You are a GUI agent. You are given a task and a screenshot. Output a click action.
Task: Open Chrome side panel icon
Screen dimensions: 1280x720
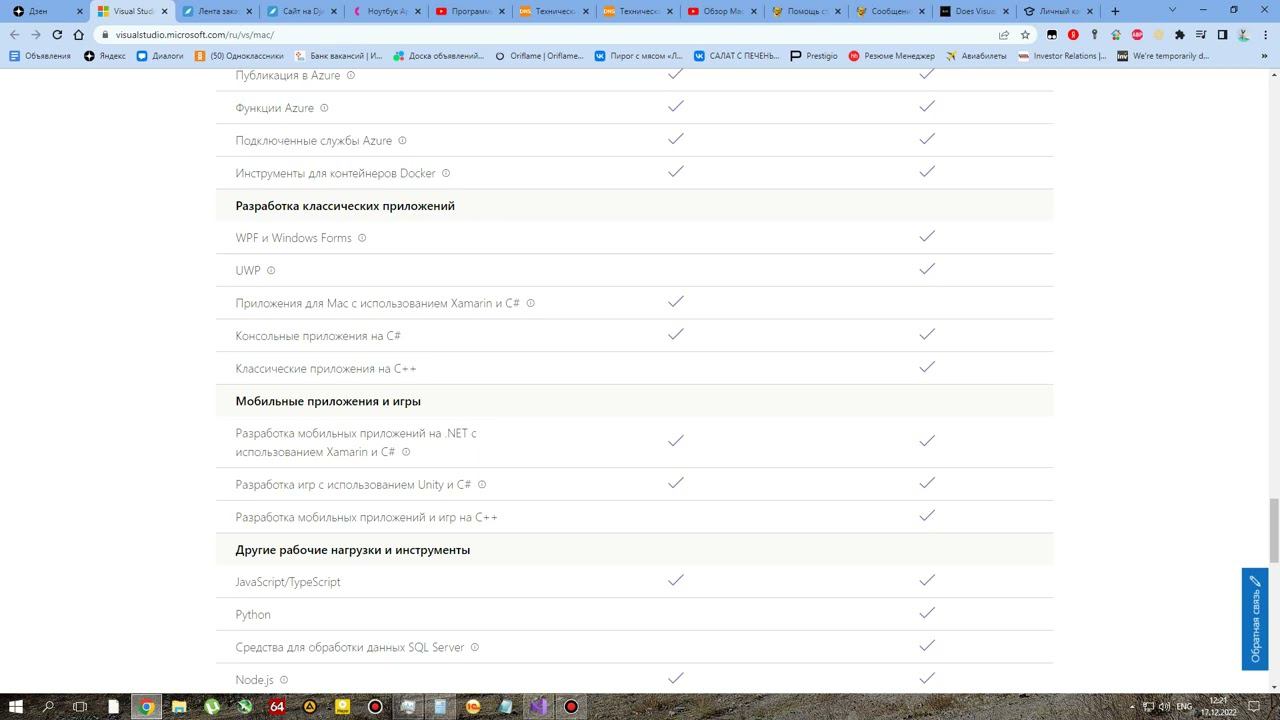(x=1222, y=34)
